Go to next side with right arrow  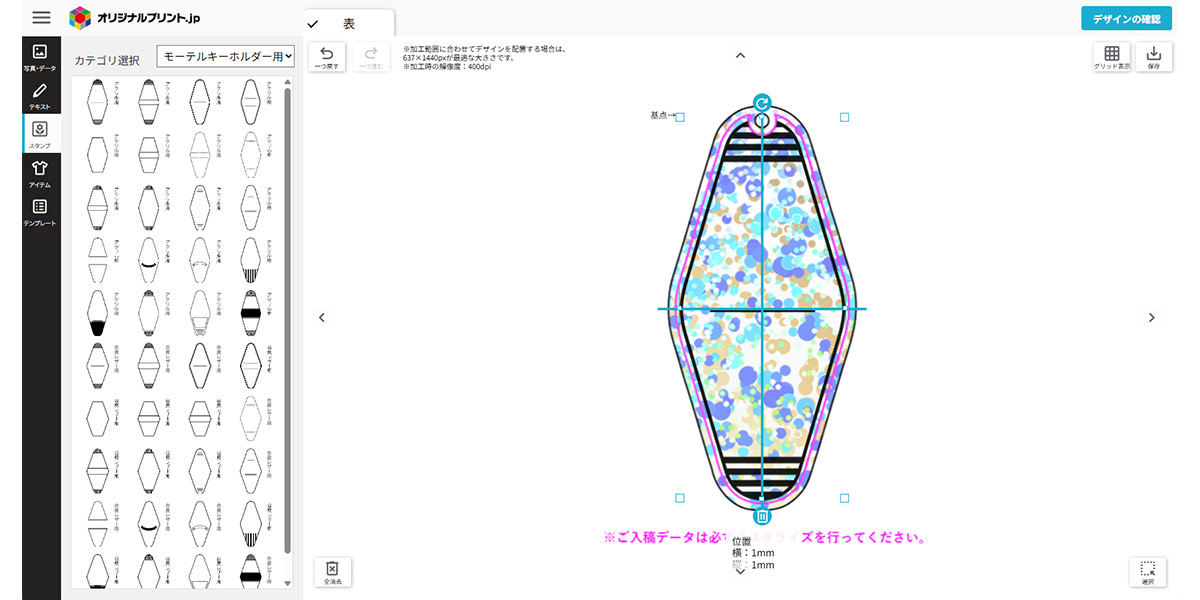1151,317
